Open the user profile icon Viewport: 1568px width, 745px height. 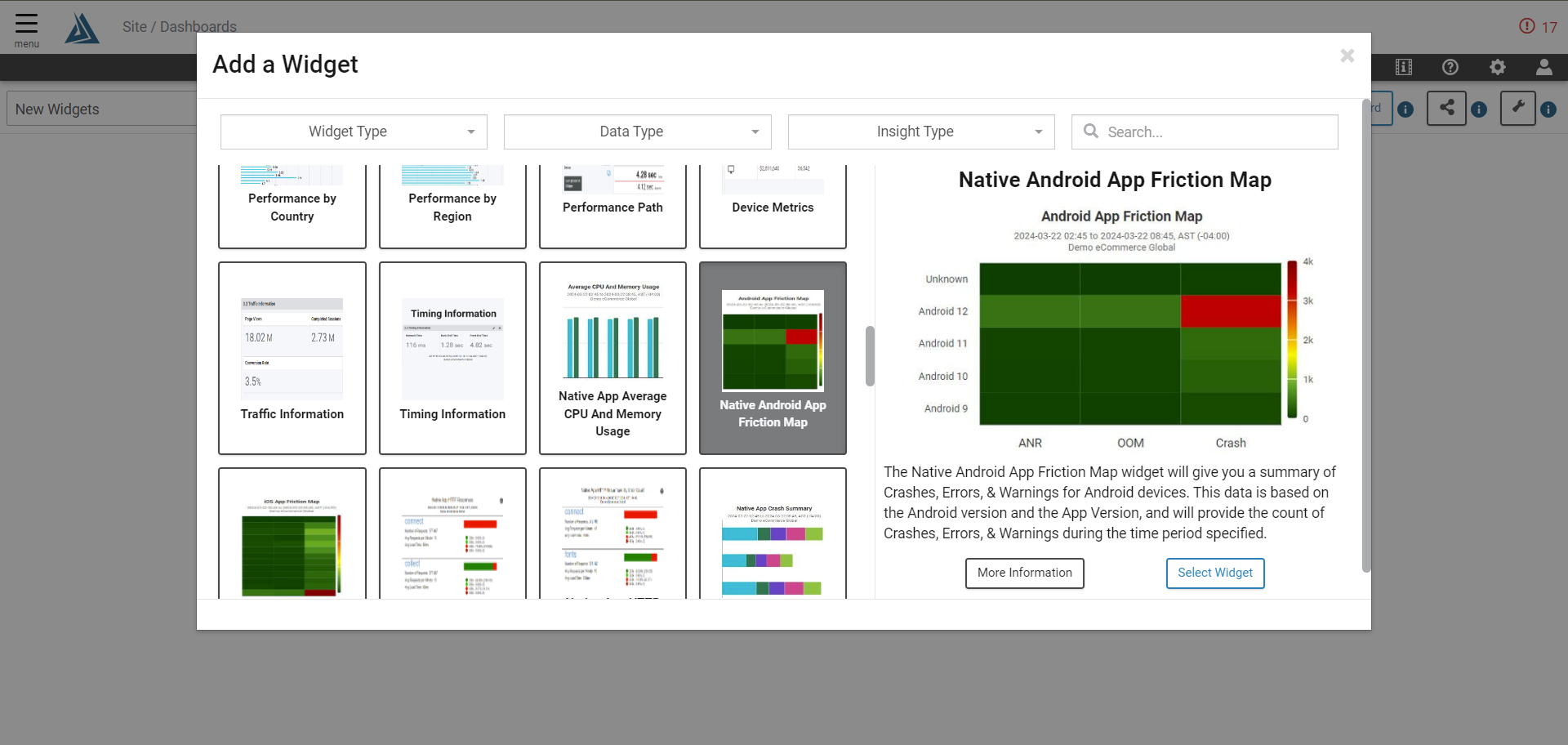coord(1544,68)
